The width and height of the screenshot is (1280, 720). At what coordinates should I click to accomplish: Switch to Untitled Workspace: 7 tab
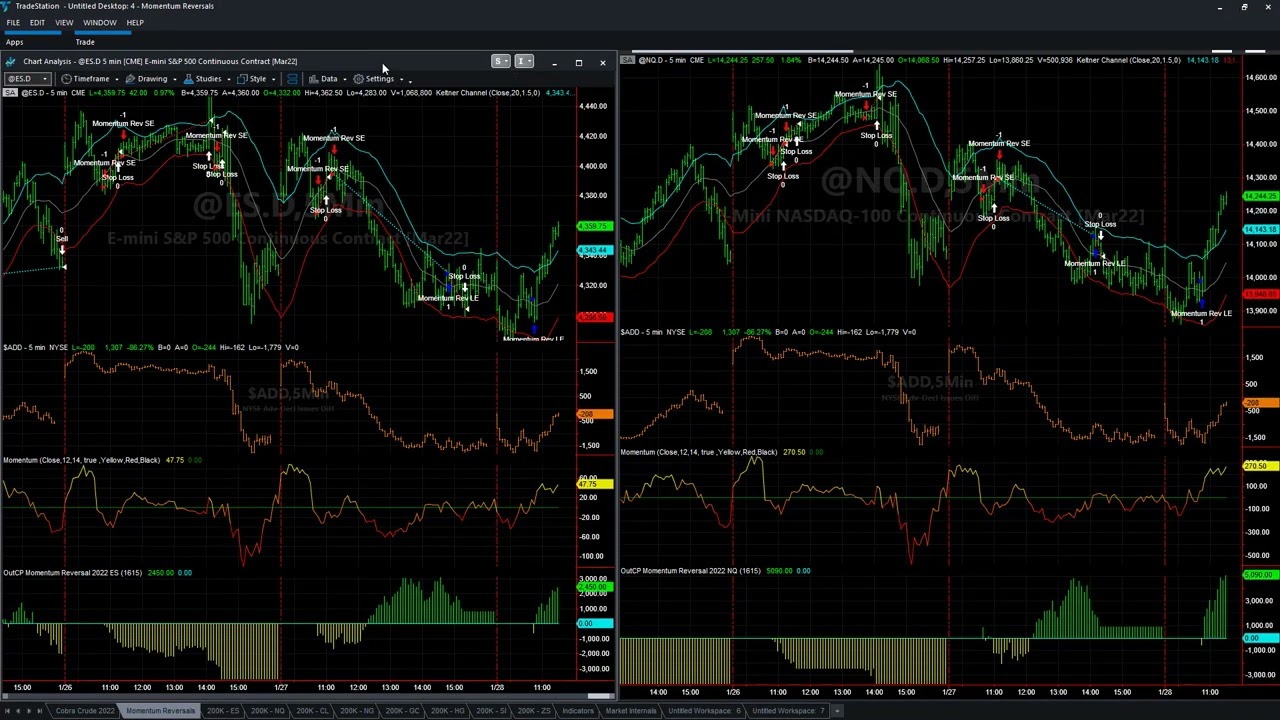[788, 711]
